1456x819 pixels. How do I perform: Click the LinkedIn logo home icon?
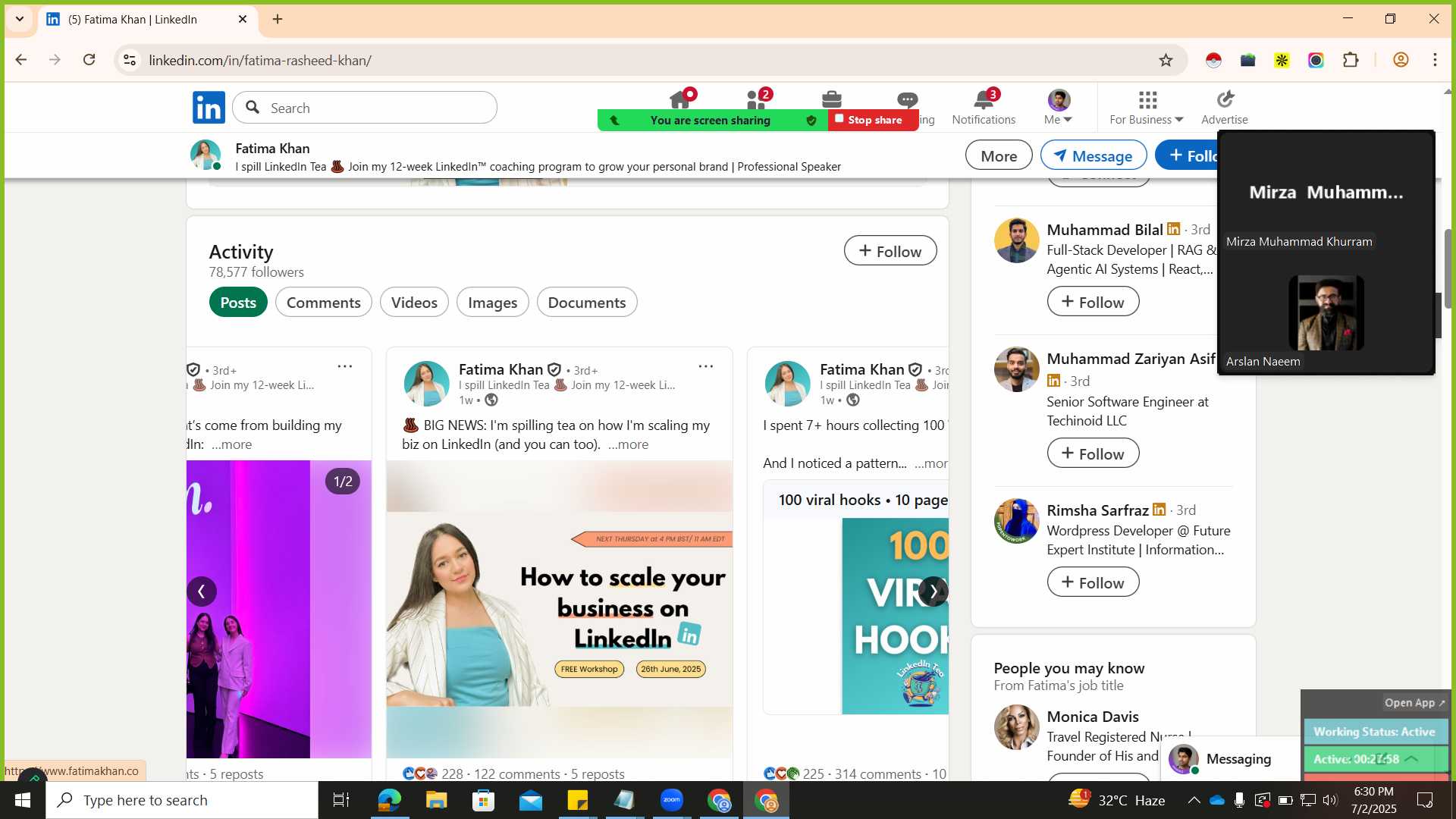(209, 108)
